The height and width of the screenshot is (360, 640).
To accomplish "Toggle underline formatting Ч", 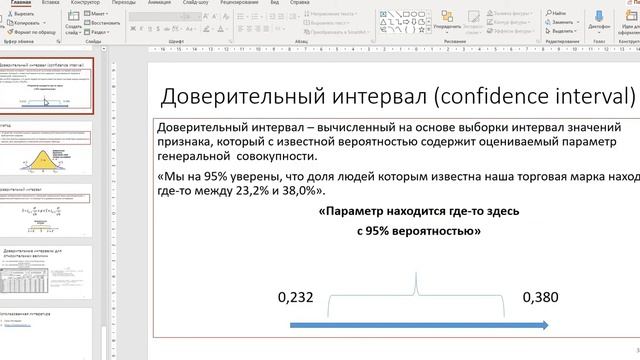I will pyautogui.click(x=150, y=29).
